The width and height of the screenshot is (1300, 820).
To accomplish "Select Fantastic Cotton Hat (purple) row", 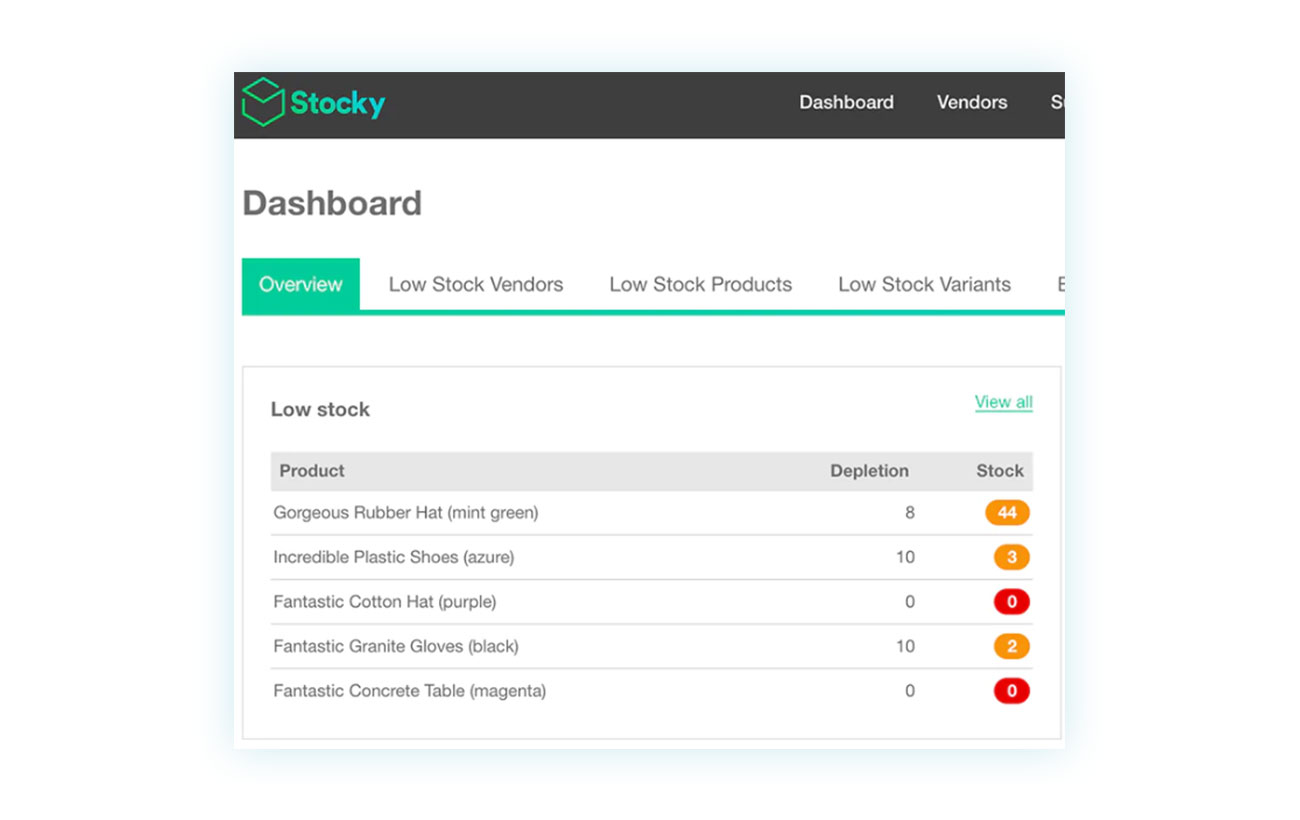I will coord(652,602).
